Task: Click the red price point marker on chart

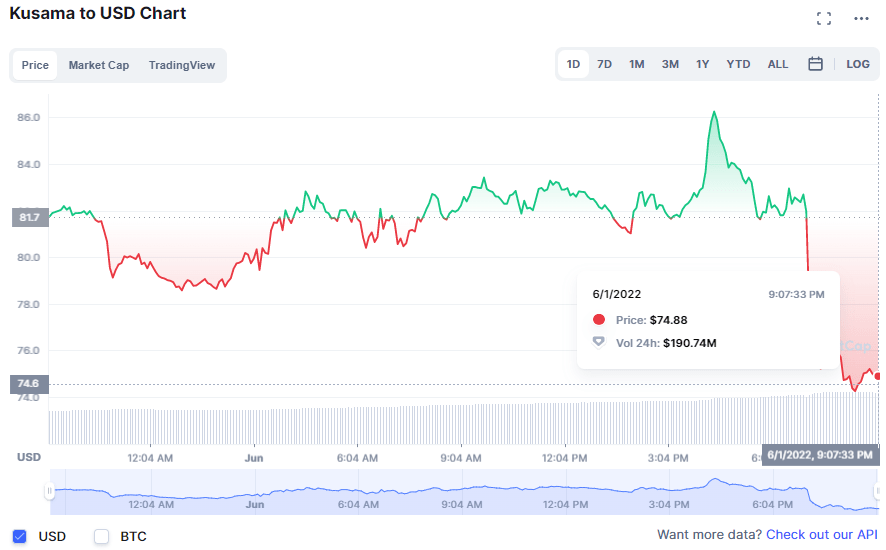Action: (x=877, y=376)
